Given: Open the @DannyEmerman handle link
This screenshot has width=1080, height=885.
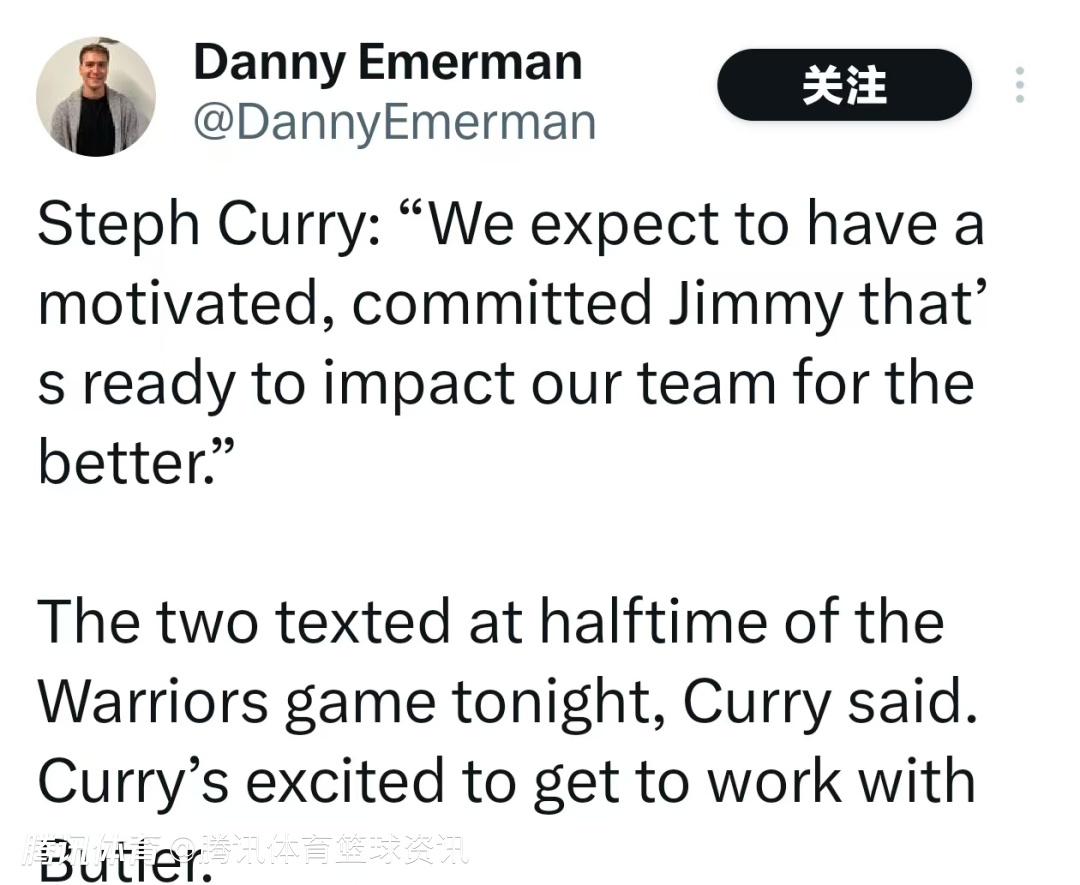Looking at the screenshot, I should click(394, 122).
